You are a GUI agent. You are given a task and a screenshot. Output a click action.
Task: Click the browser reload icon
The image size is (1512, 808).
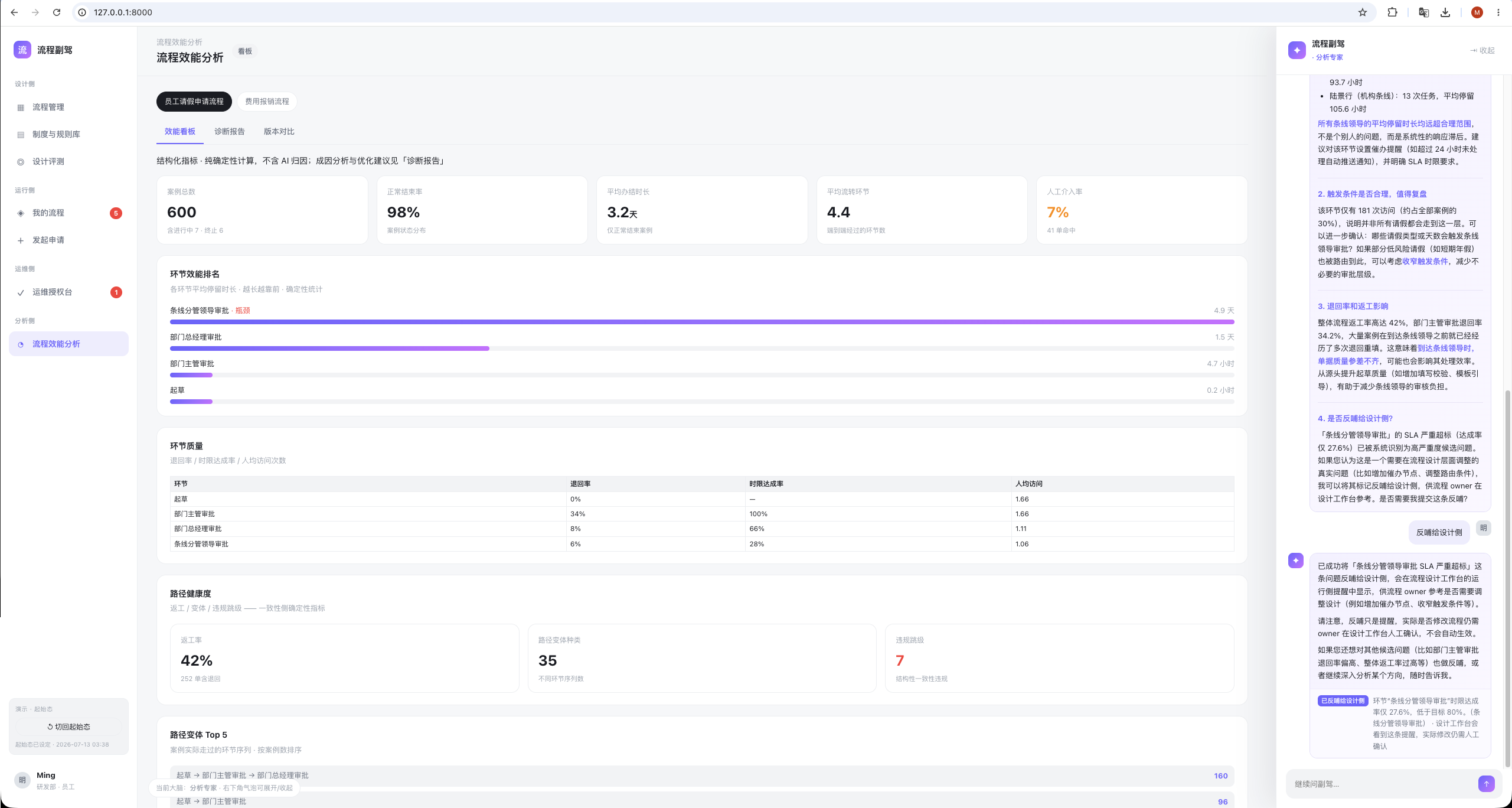pyautogui.click(x=57, y=12)
